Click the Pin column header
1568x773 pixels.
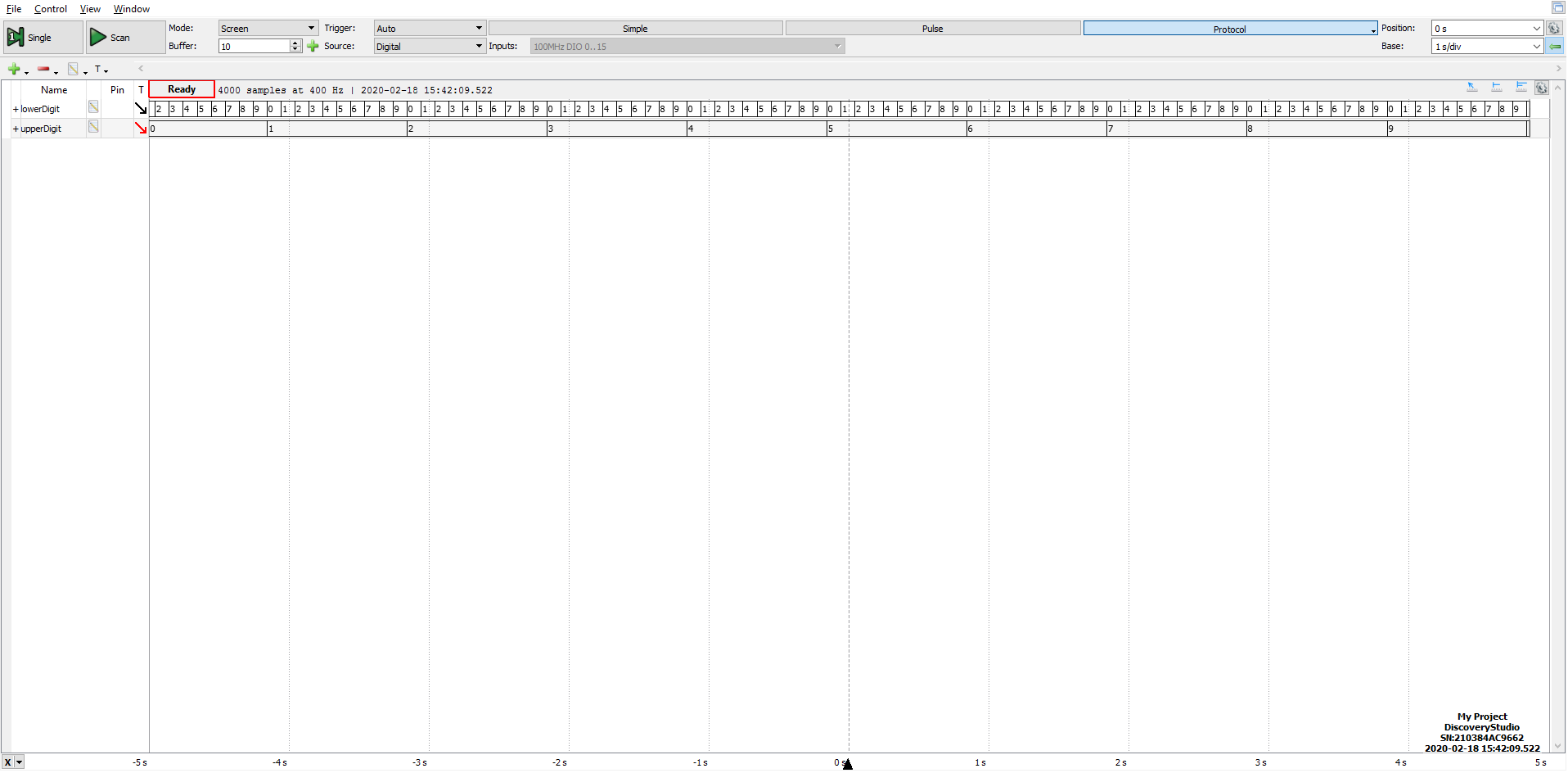(117, 90)
